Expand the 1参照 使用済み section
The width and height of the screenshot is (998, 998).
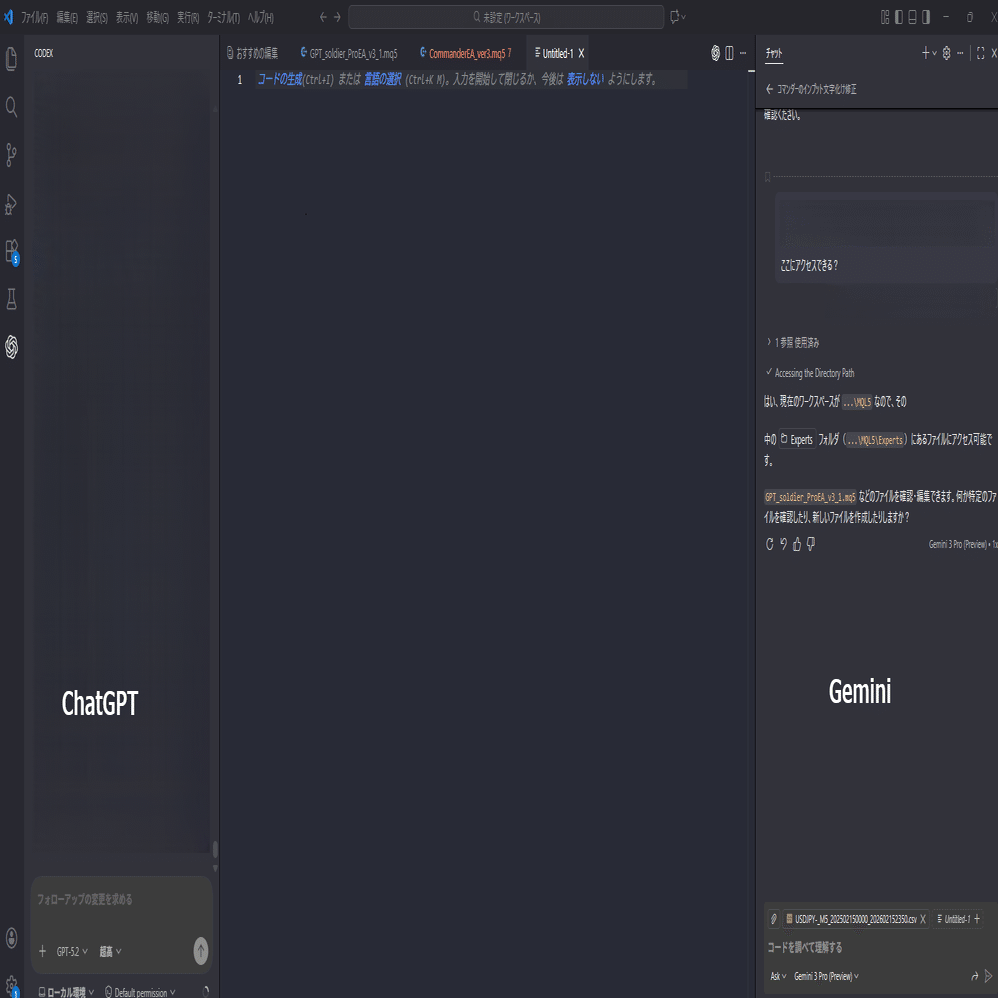(x=793, y=341)
